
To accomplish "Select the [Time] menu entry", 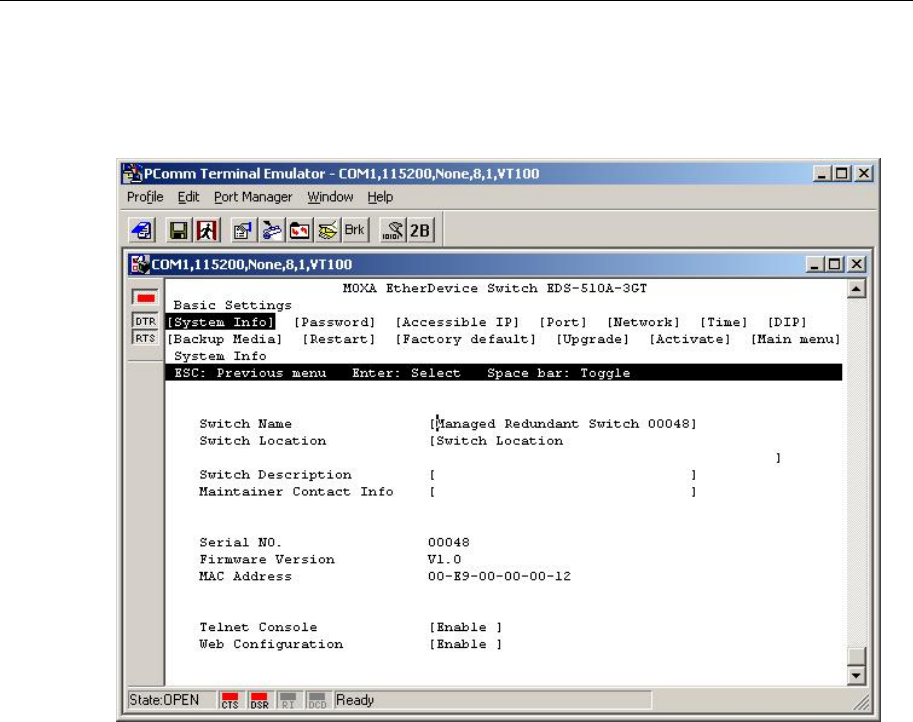I will pyautogui.click(x=724, y=322).
